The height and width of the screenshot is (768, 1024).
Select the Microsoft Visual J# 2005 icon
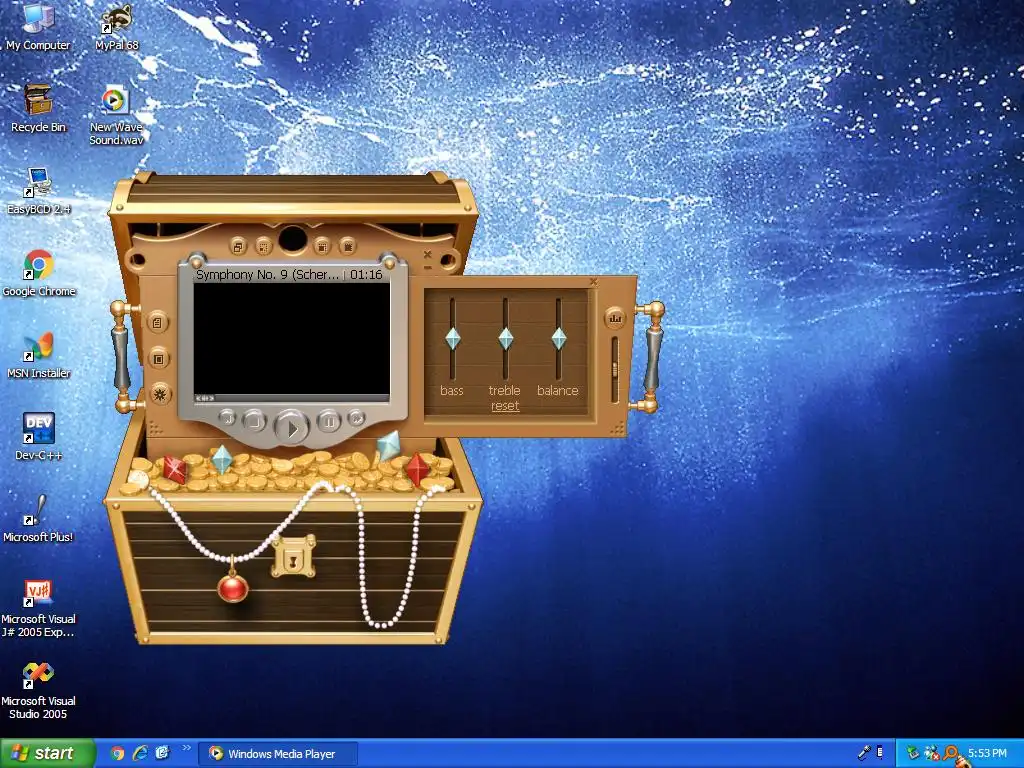coord(38,609)
